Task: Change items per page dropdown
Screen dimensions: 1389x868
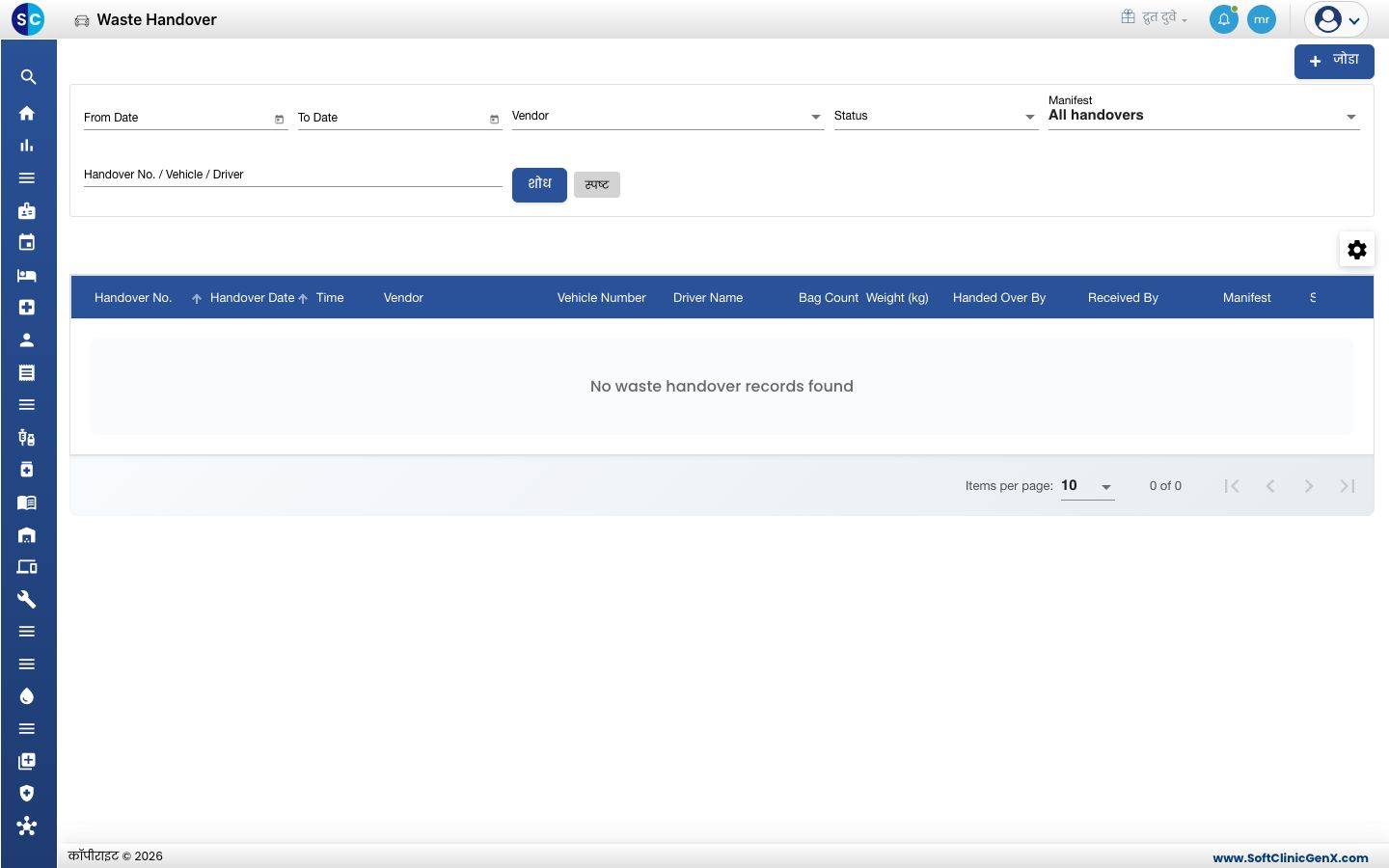Action: point(1087,486)
